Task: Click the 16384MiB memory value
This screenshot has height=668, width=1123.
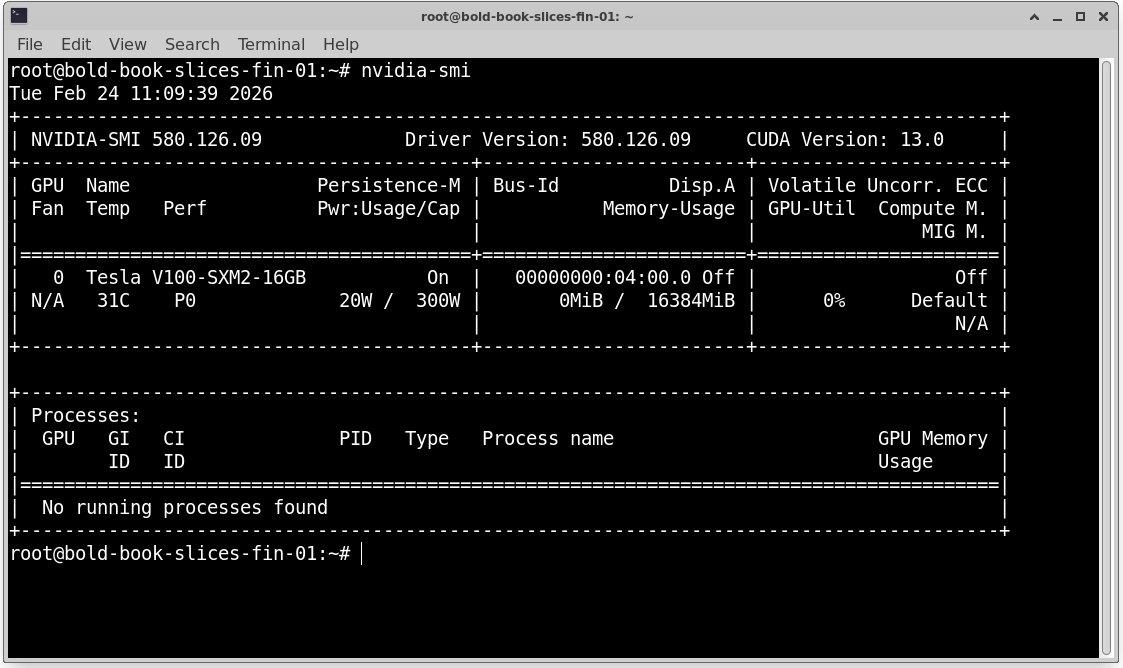Action: [691, 301]
